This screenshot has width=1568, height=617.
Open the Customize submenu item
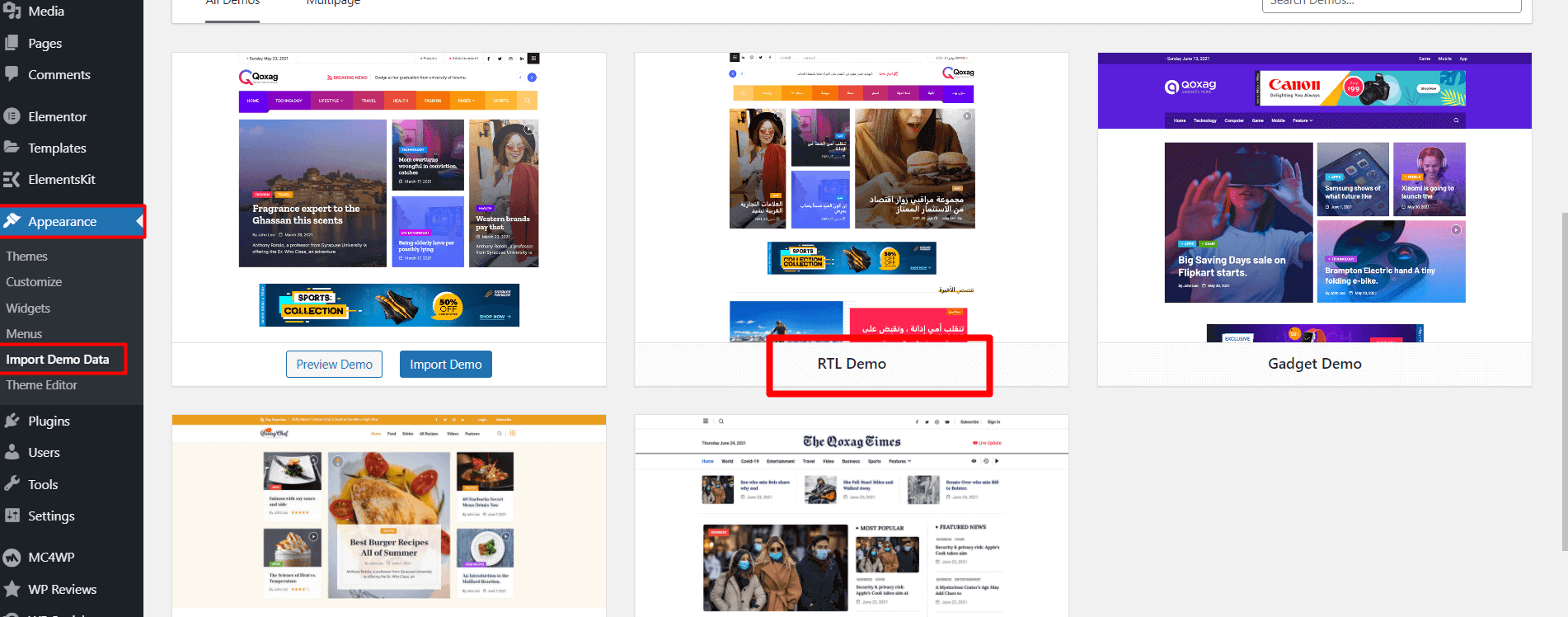[34, 282]
